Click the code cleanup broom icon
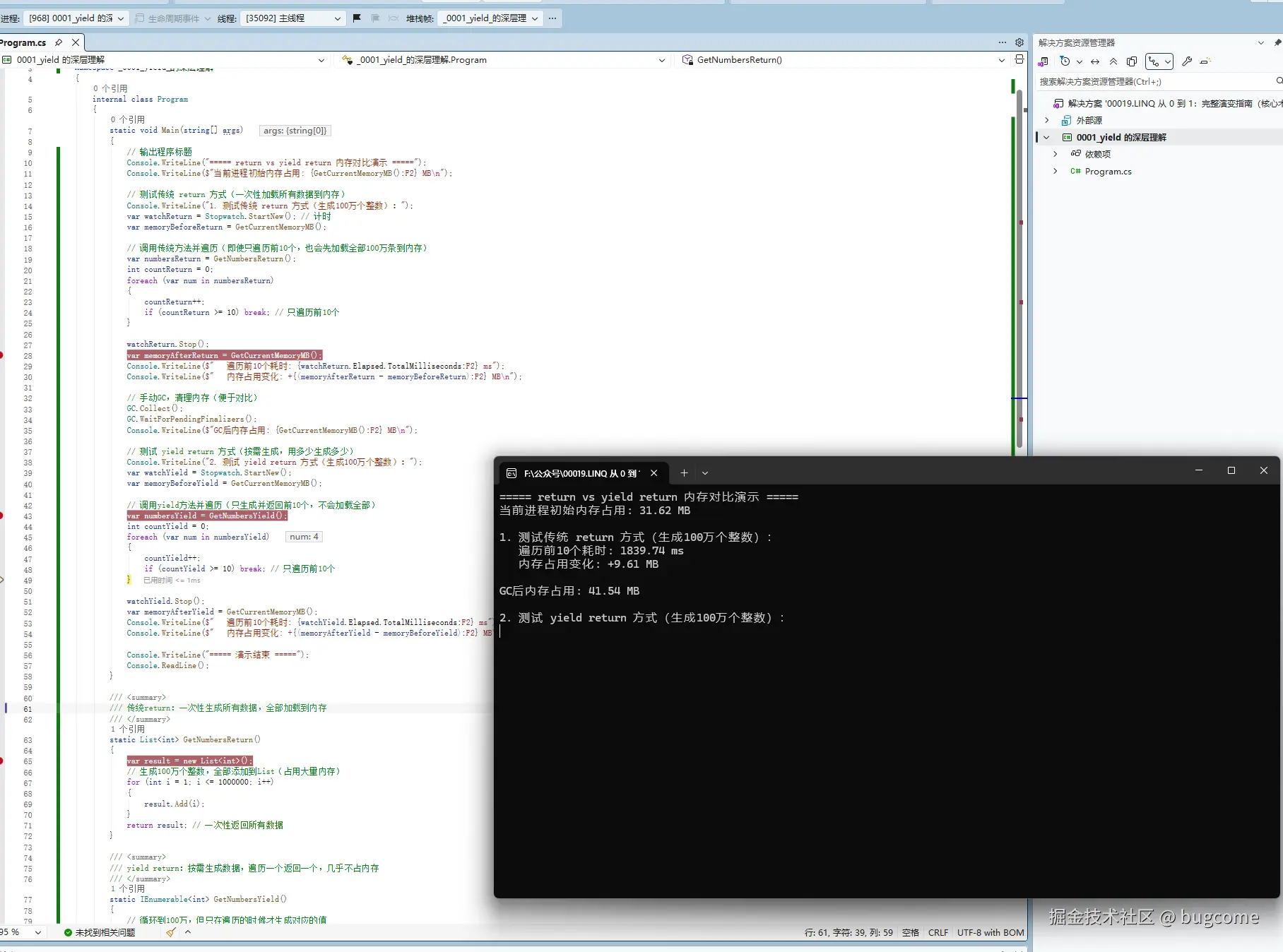The height and width of the screenshot is (952, 1283). [x=171, y=932]
